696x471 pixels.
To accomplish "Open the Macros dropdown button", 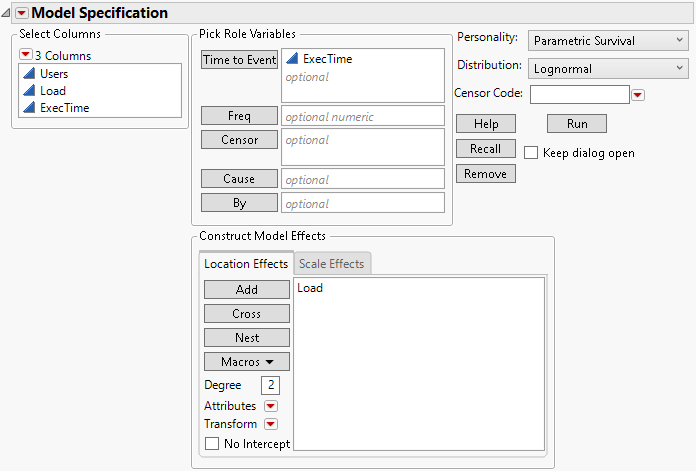I will coord(247,361).
